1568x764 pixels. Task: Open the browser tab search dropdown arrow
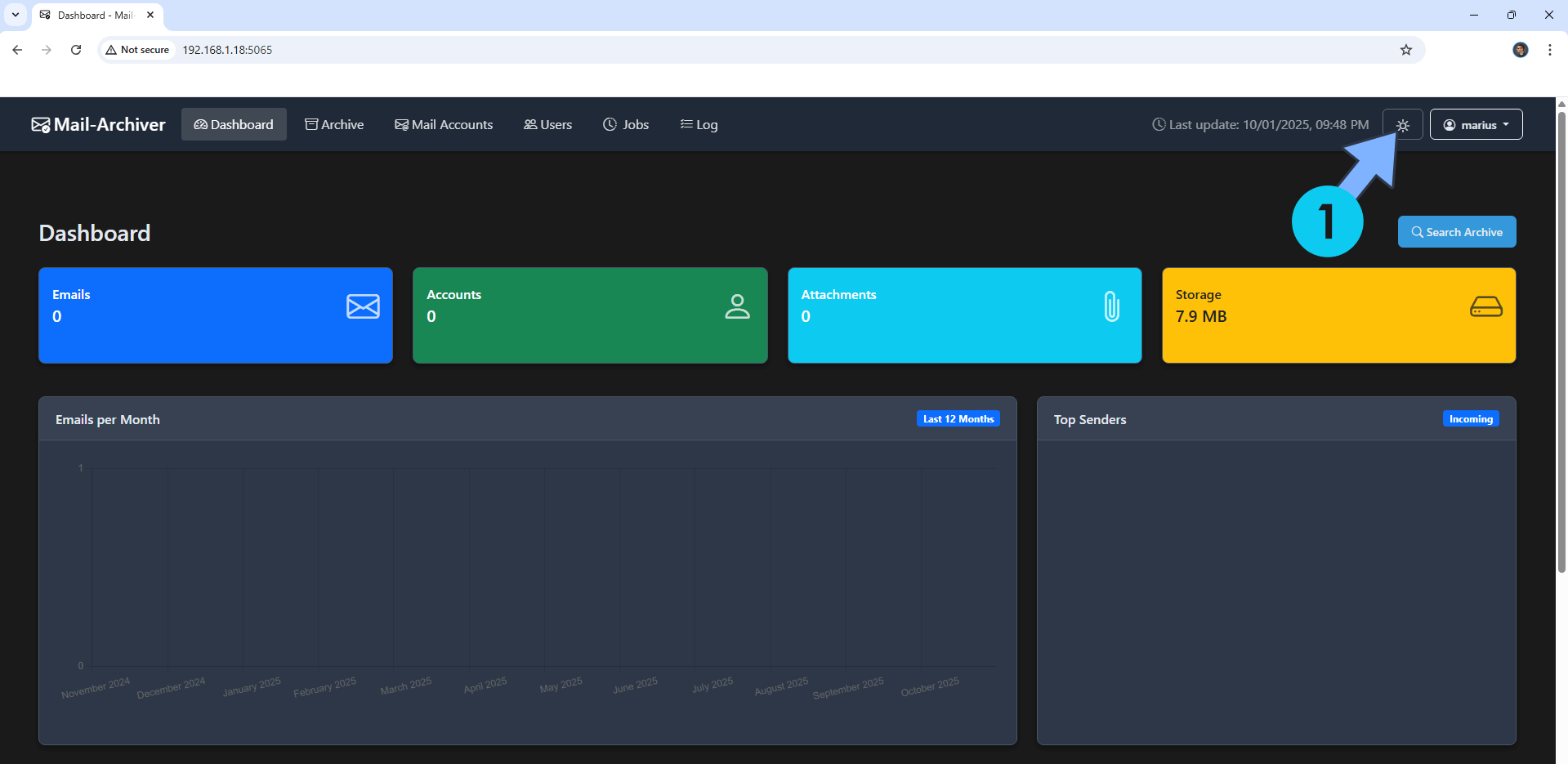[15, 15]
